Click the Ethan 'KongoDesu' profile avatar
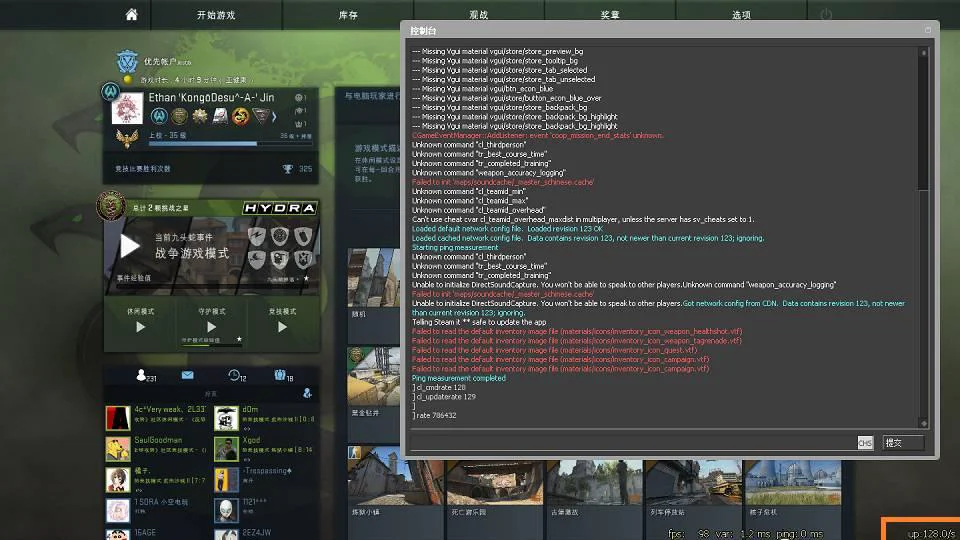This screenshot has height=540, width=960. (127, 108)
